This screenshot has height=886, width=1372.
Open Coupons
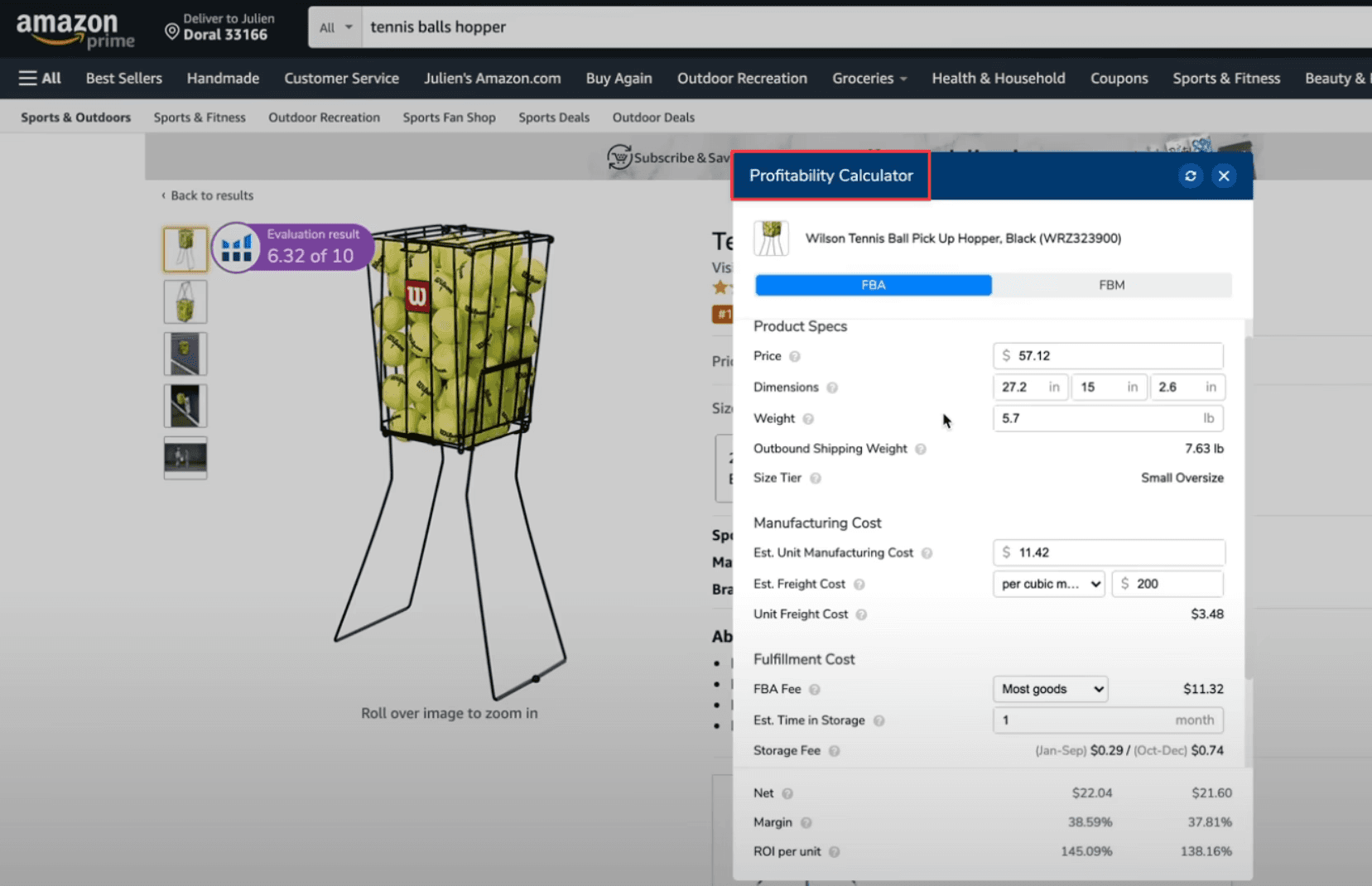(1119, 78)
